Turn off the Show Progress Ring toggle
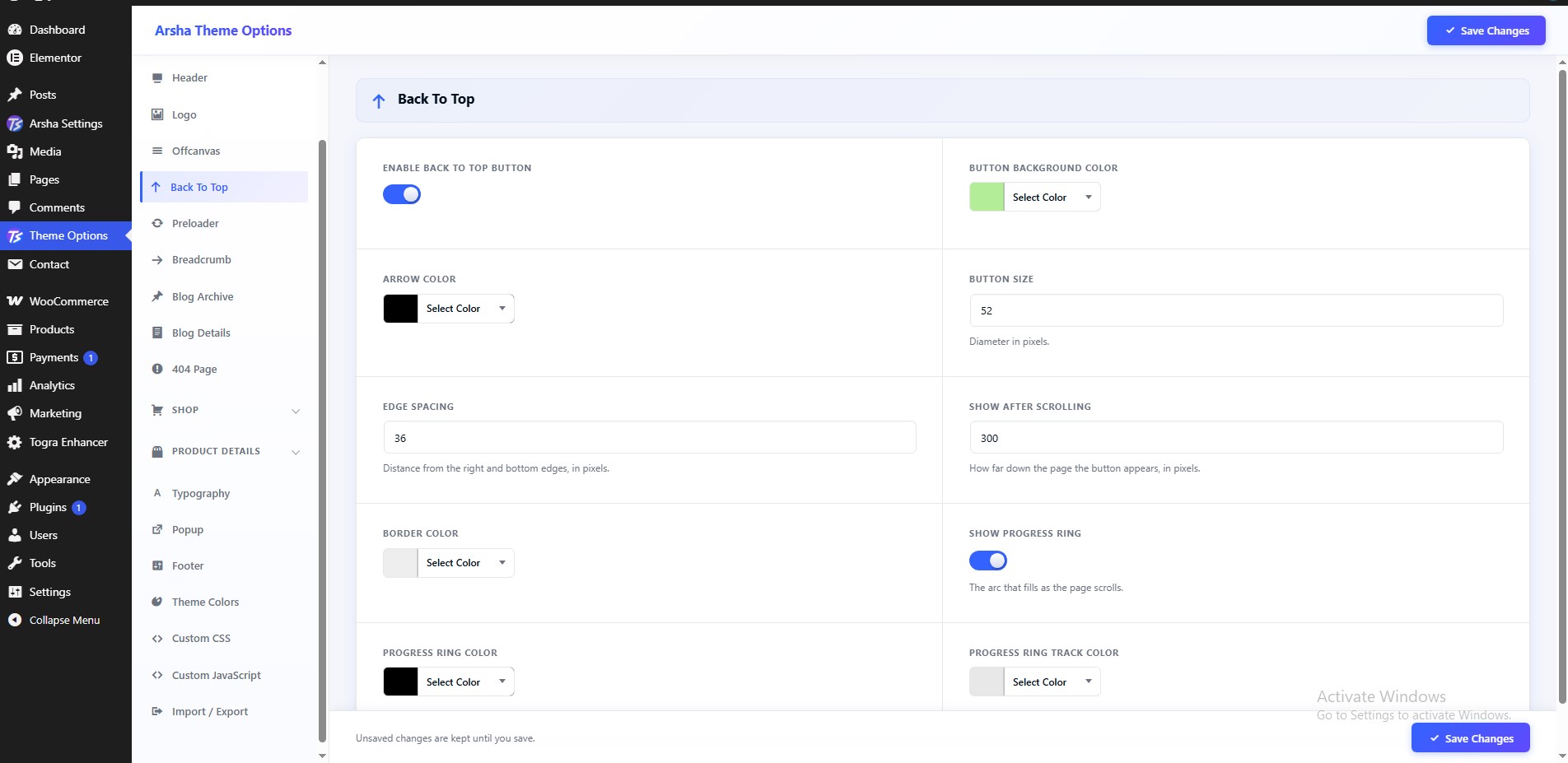This screenshot has width=1568, height=763. pos(988,561)
